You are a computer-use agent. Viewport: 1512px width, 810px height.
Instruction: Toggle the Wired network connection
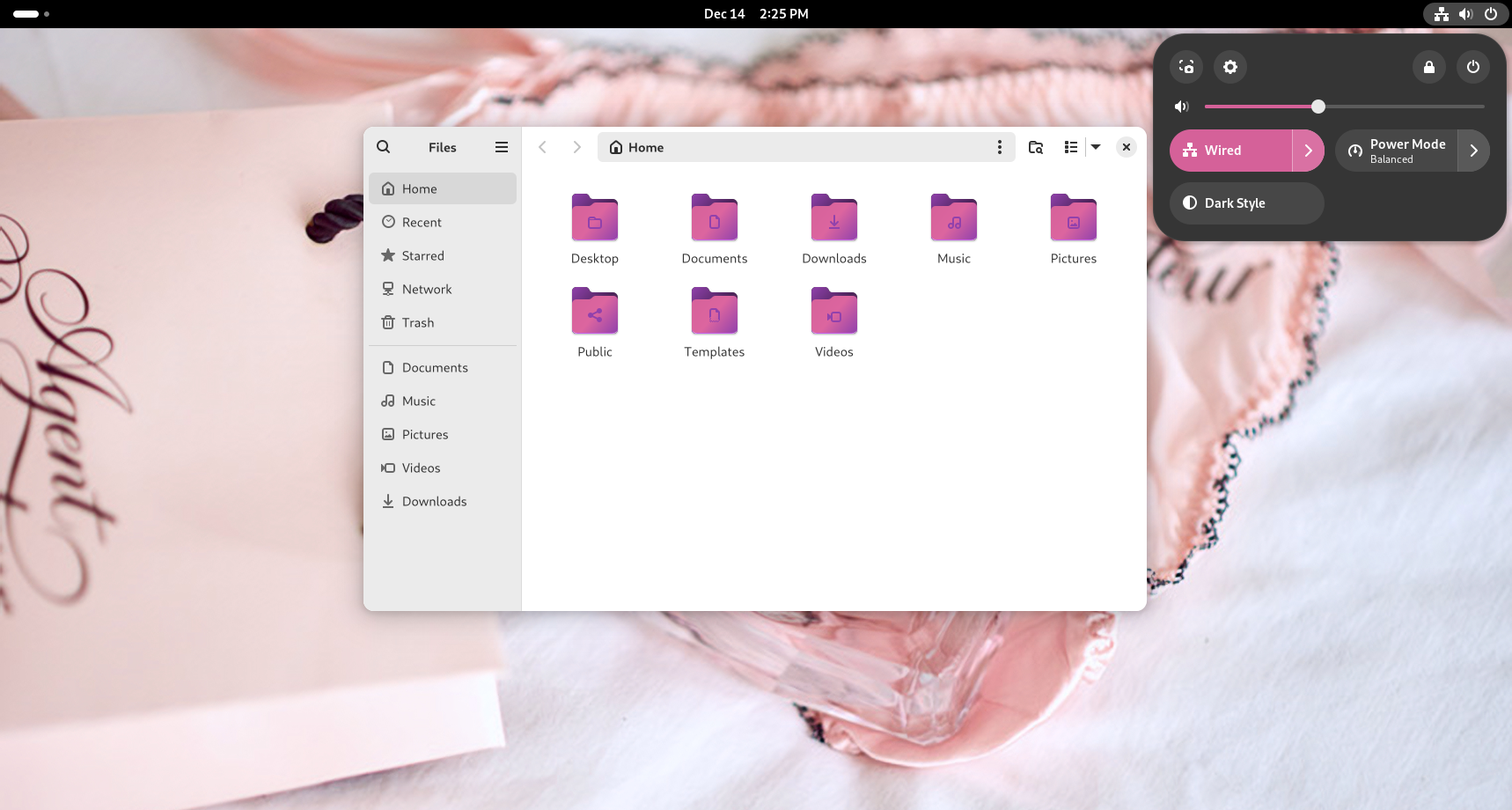pyautogui.click(x=1231, y=151)
